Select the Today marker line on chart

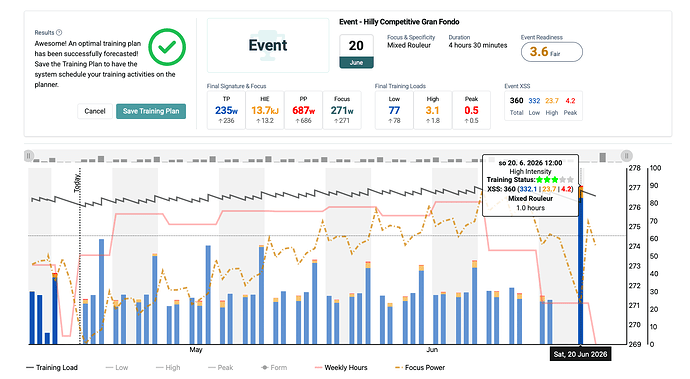click(80, 255)
